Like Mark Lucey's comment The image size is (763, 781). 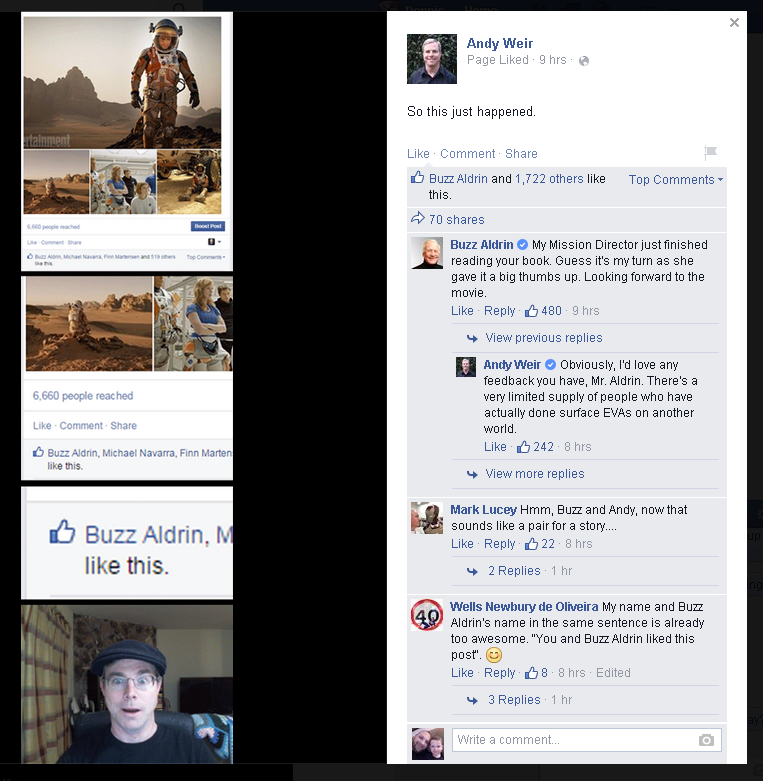point(462,544)
